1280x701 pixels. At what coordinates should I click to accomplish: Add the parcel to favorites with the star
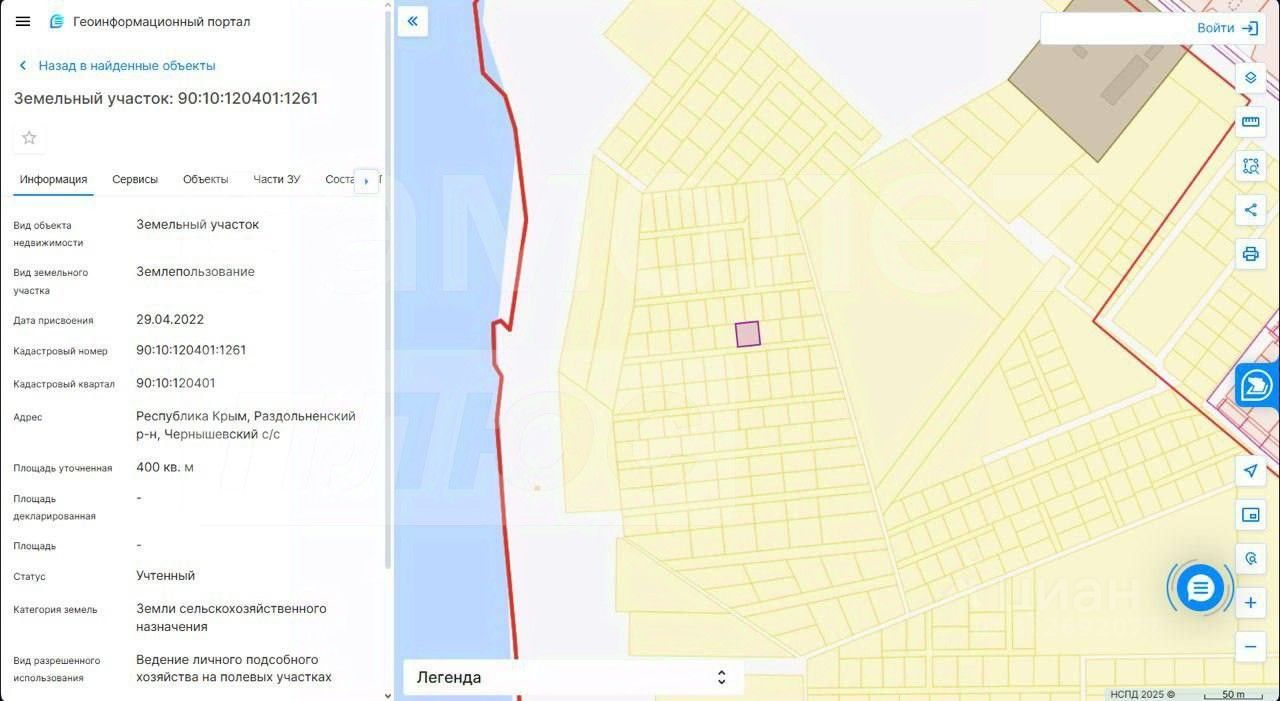(x=29, y=138)
